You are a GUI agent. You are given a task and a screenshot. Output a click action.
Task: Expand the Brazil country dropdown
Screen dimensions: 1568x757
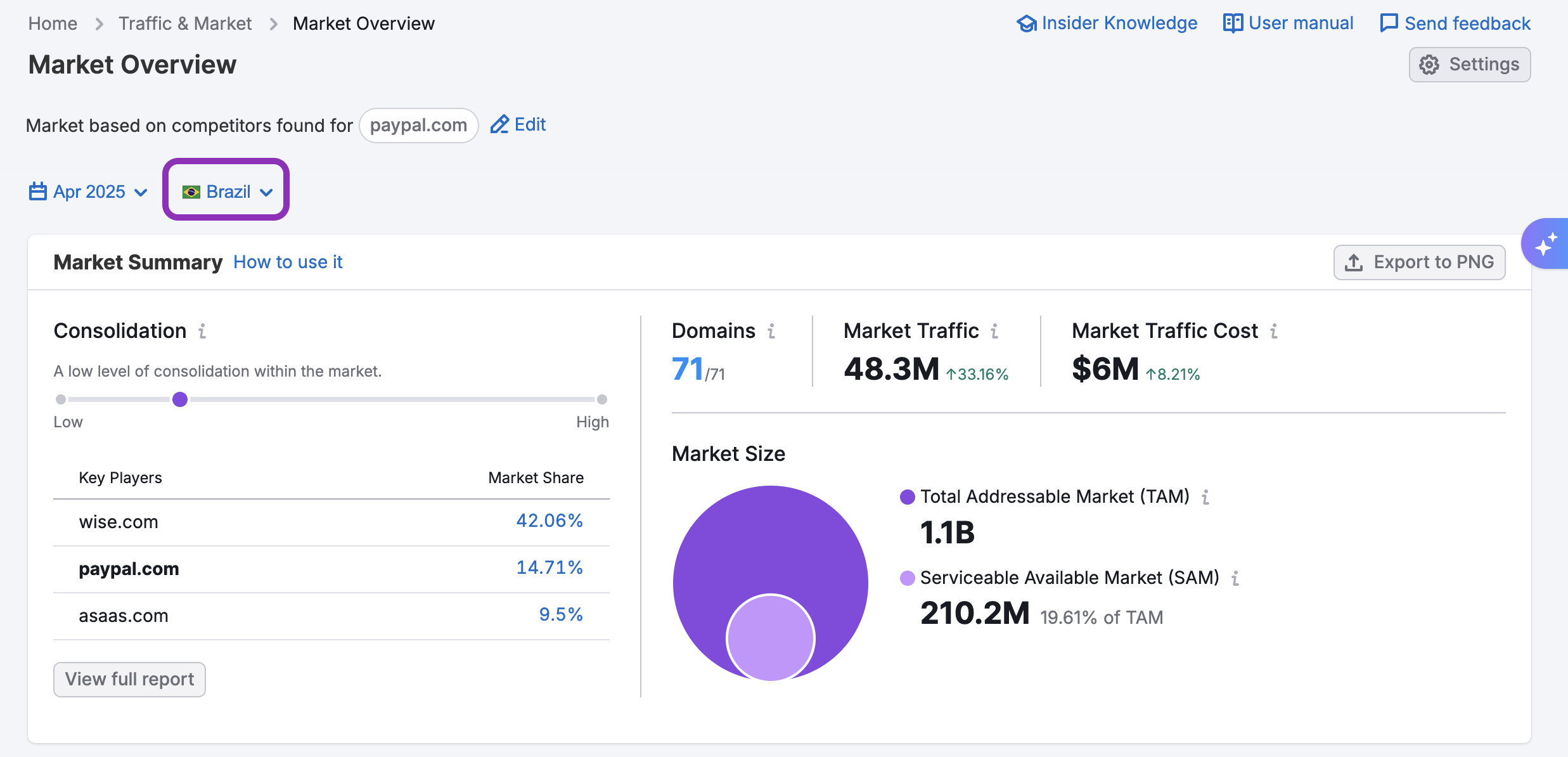[226, 191]
